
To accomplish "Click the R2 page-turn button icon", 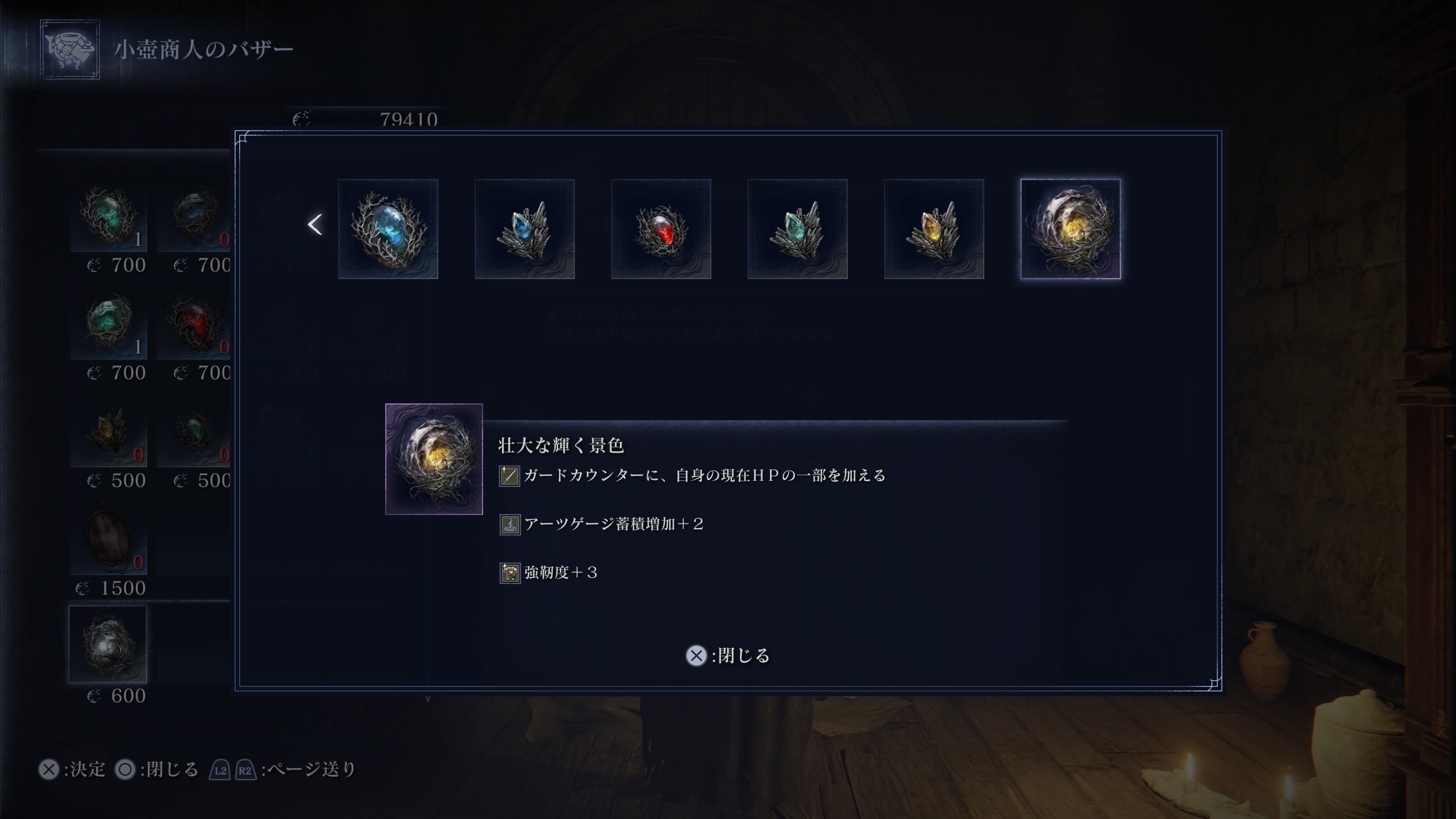I will (245, 770).
